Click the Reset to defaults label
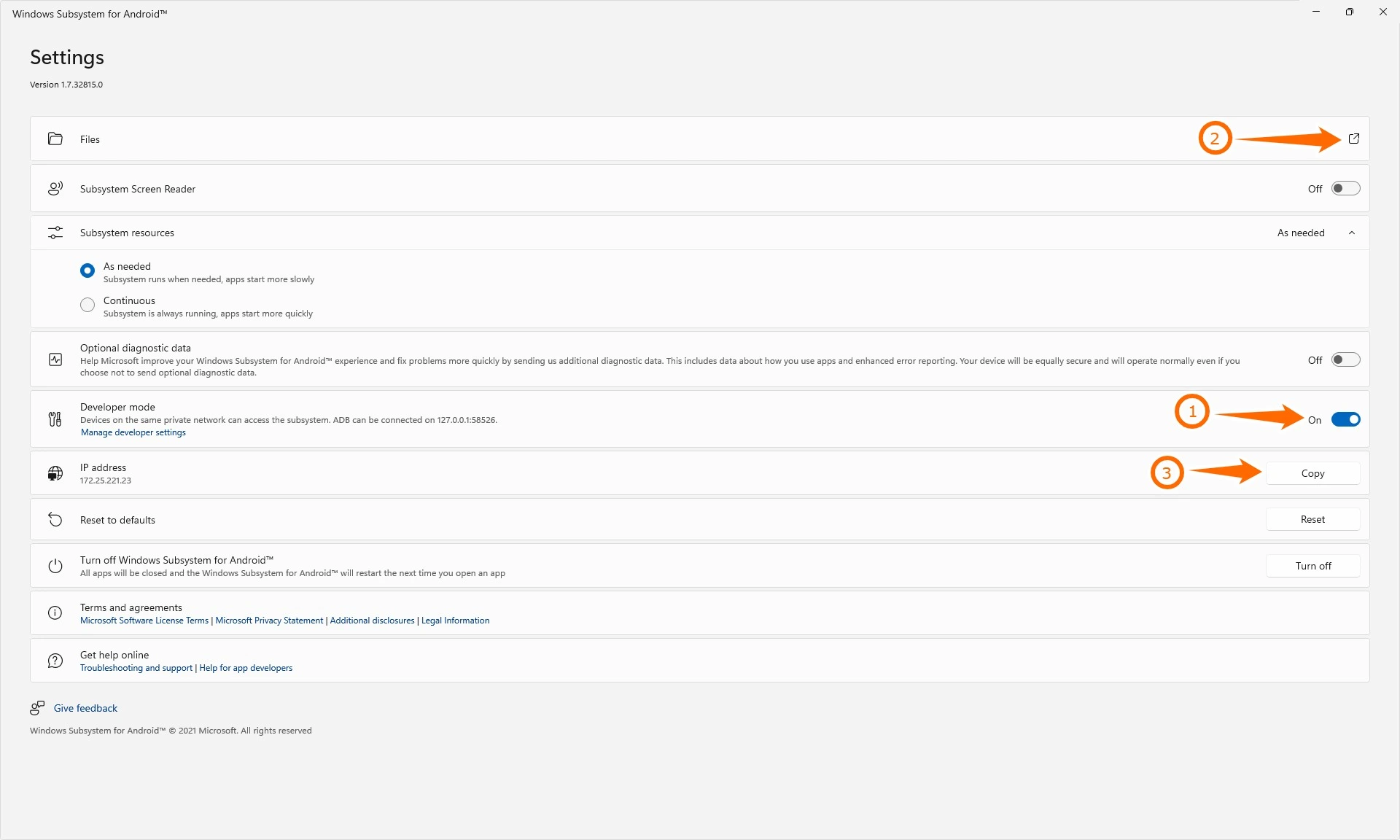 [x=117, y=520]
